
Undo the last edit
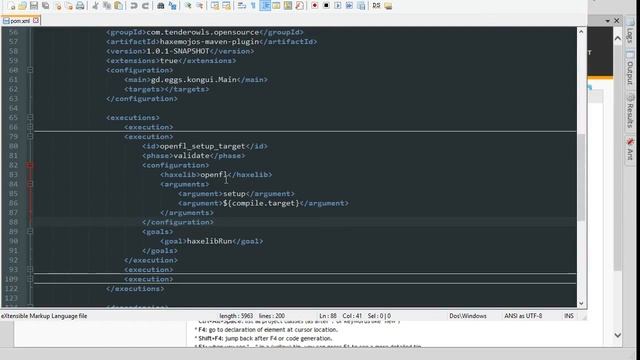133,6
